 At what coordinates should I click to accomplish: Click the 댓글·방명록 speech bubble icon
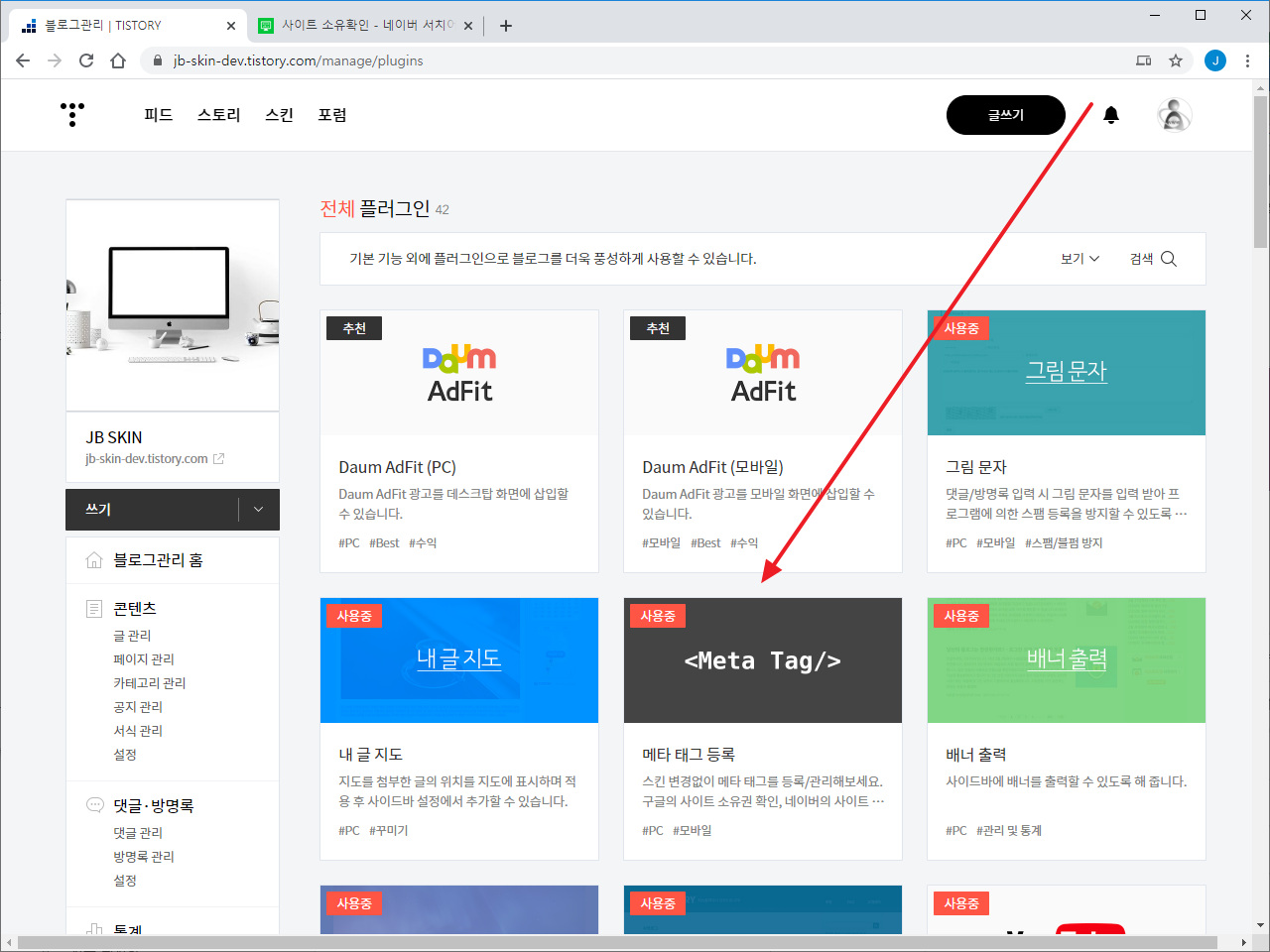[94, 805]
